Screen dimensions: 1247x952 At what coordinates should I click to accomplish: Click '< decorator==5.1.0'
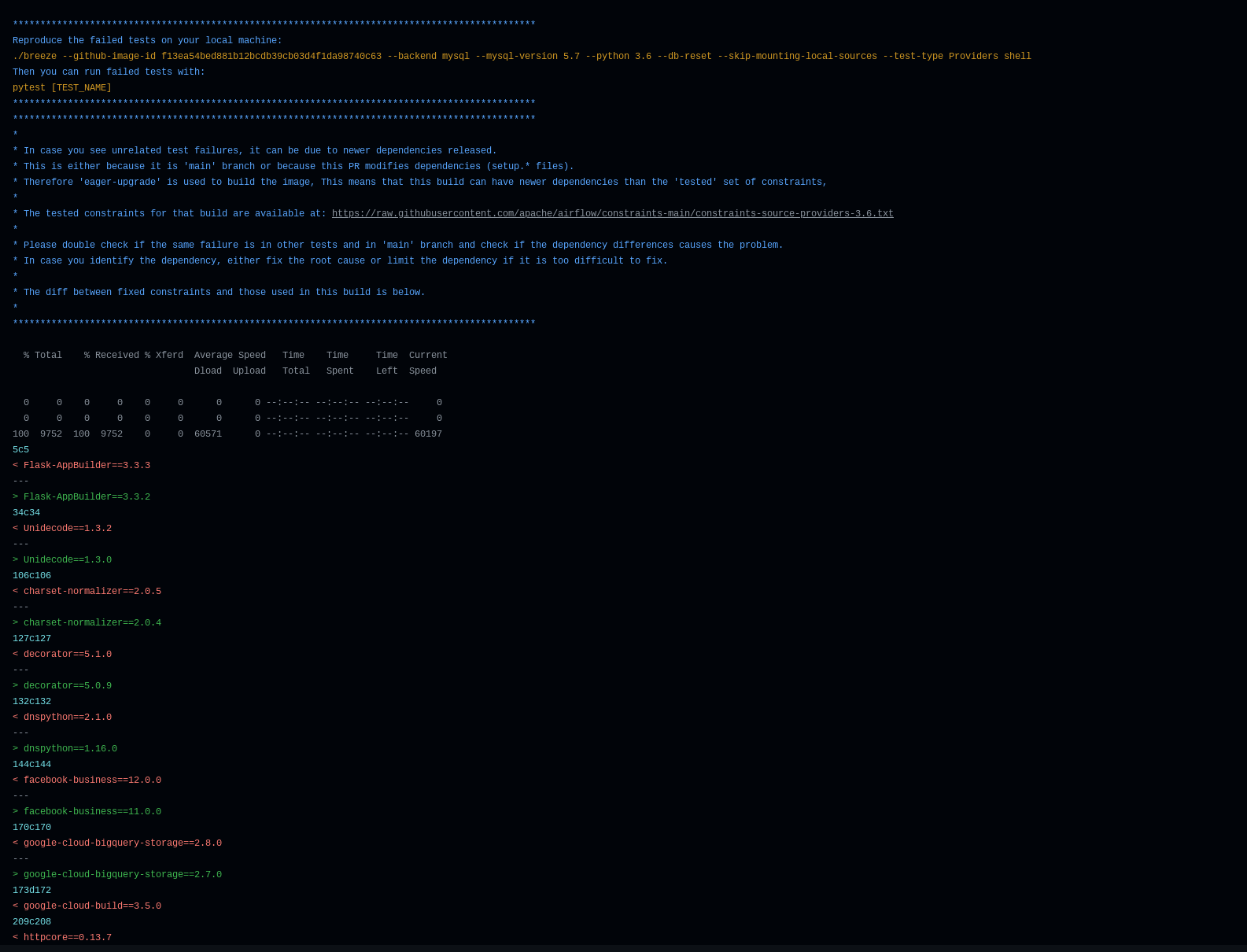[62, 655]
